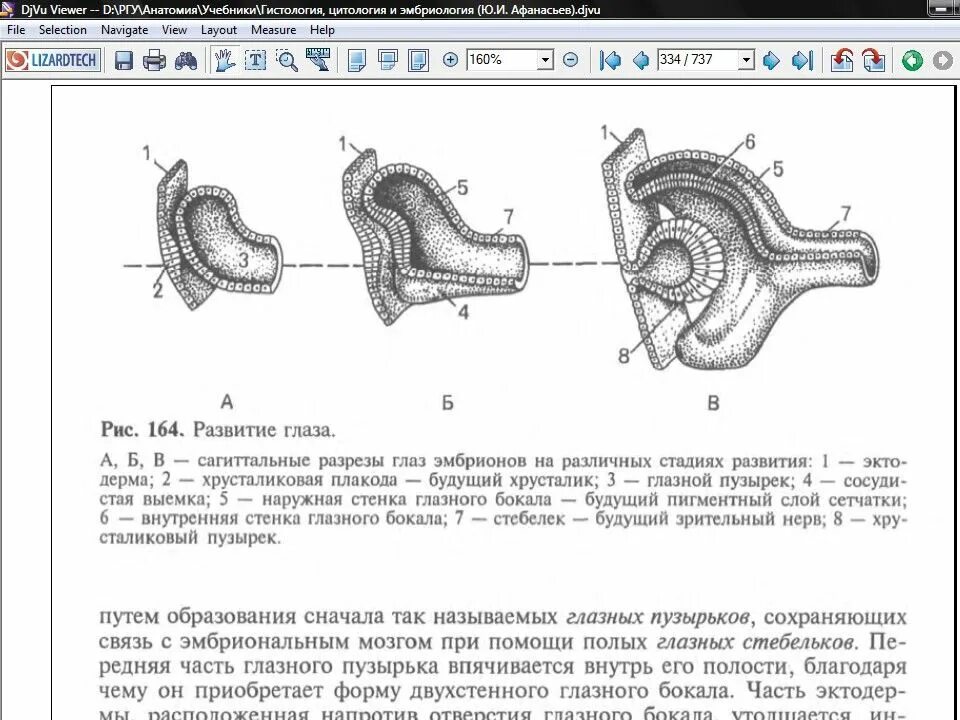Click the italic words 'глазных пузырьков'
The height and width of the screenshot is (720, 960).
[x=658, y=616]
